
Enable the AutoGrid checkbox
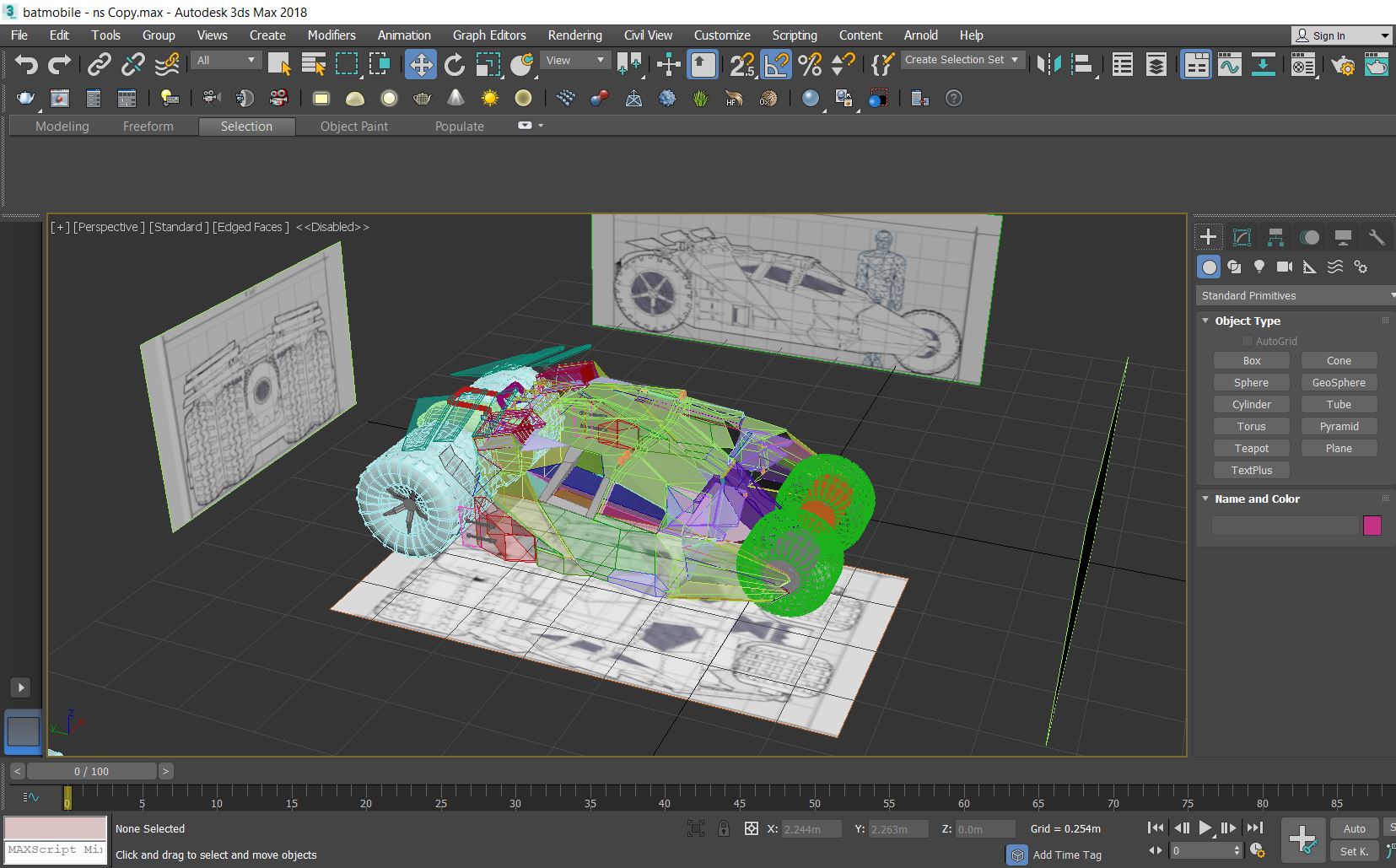tap(1247, 341)
